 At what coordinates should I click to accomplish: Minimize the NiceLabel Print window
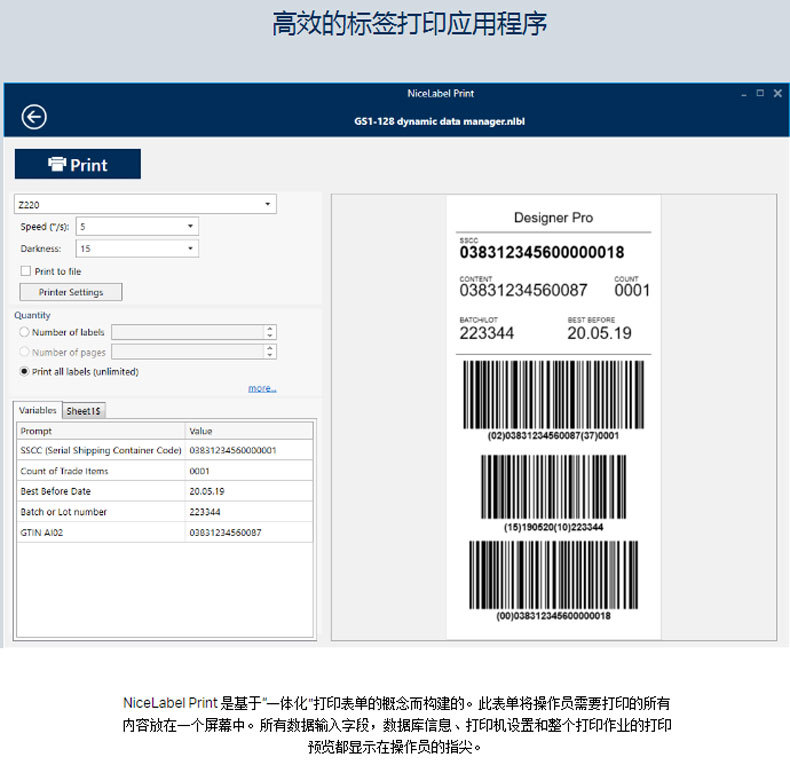pyautogui.click(x=744, y=94)
